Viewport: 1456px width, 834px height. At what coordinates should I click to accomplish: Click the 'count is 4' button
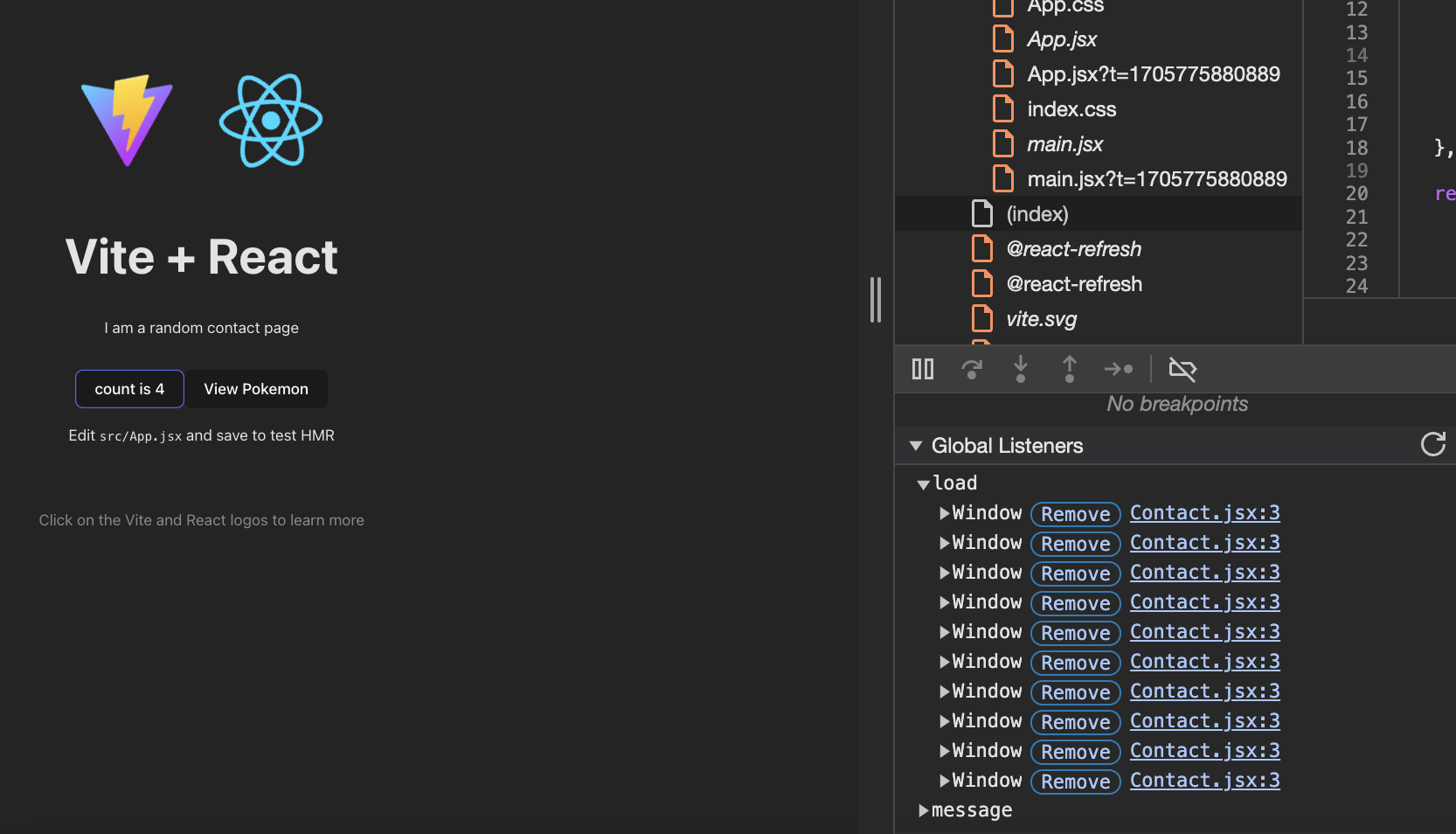click(129, 389)
